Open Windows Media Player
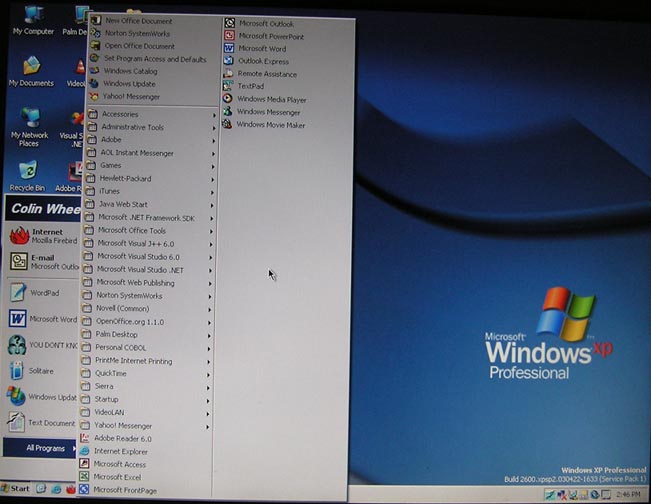The width and height of the screenshot is (651, 504). point(265,99)
